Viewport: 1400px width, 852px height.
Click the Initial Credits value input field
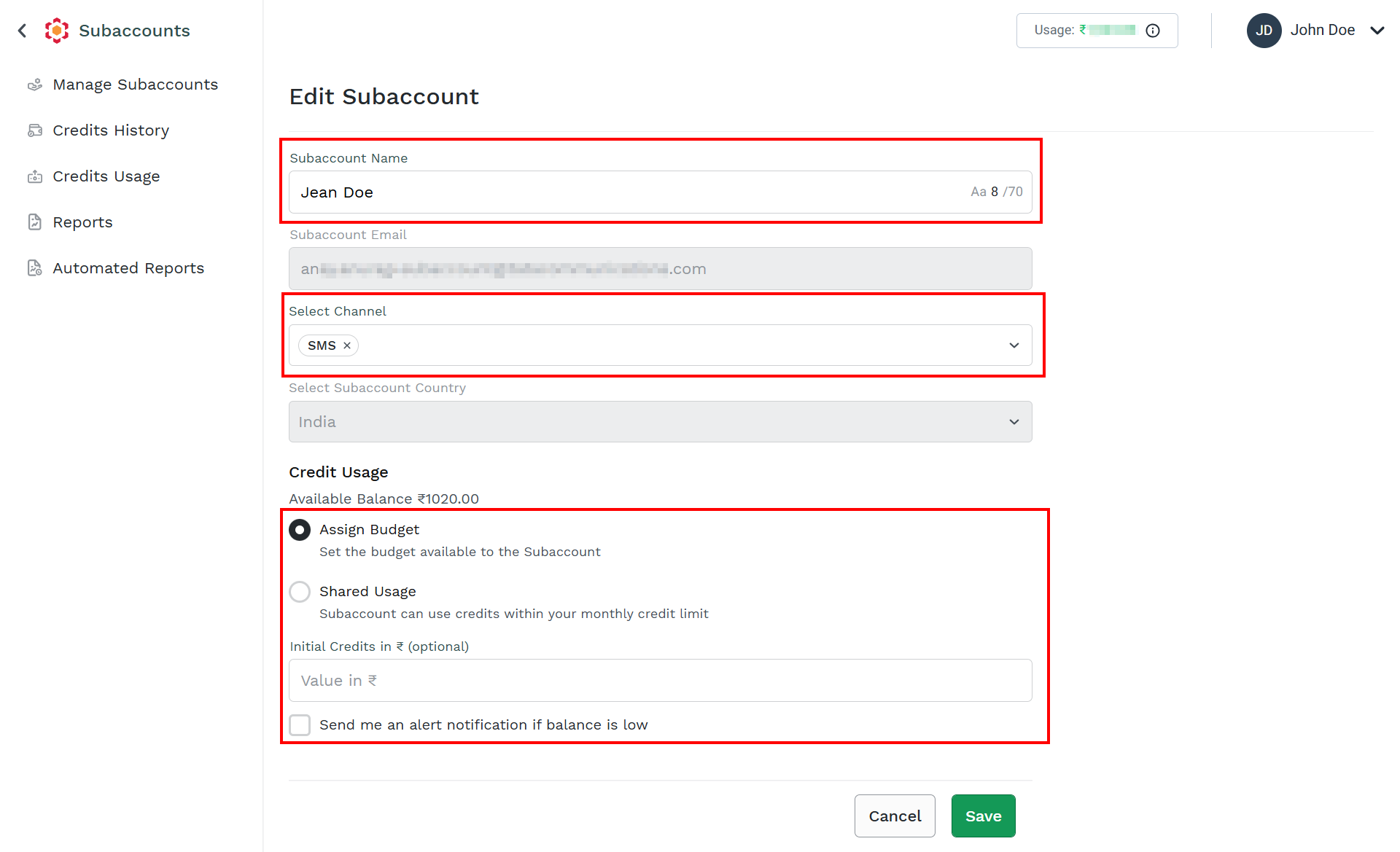[x=661, y=681]
